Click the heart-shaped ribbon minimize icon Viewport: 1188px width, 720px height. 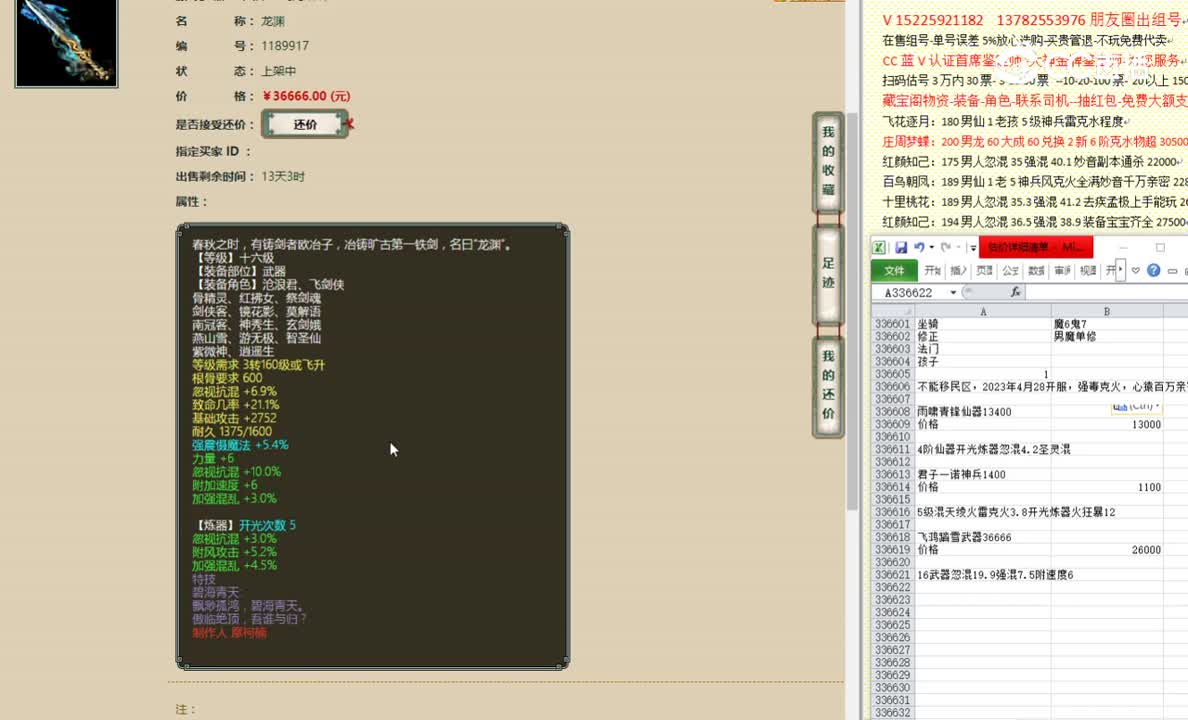point(1136,271)
